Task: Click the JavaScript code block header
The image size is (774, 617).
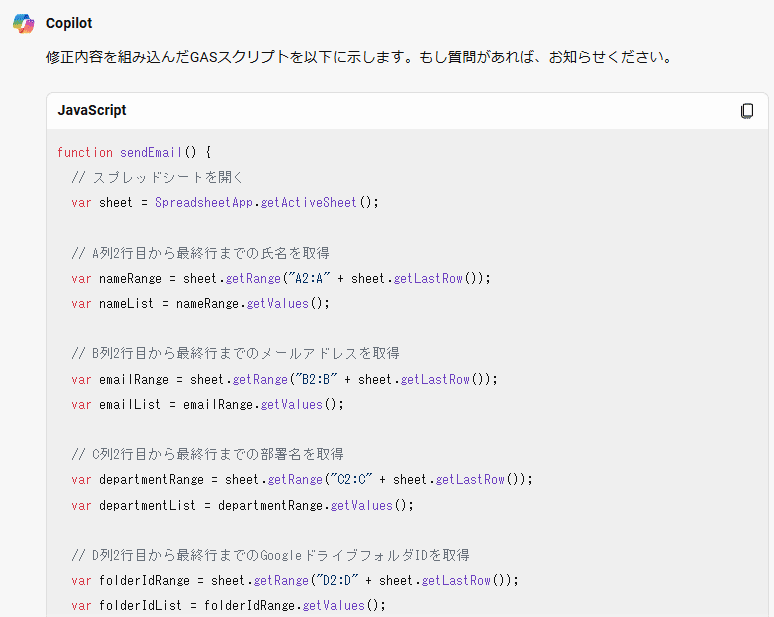Action: click(407, 111)
